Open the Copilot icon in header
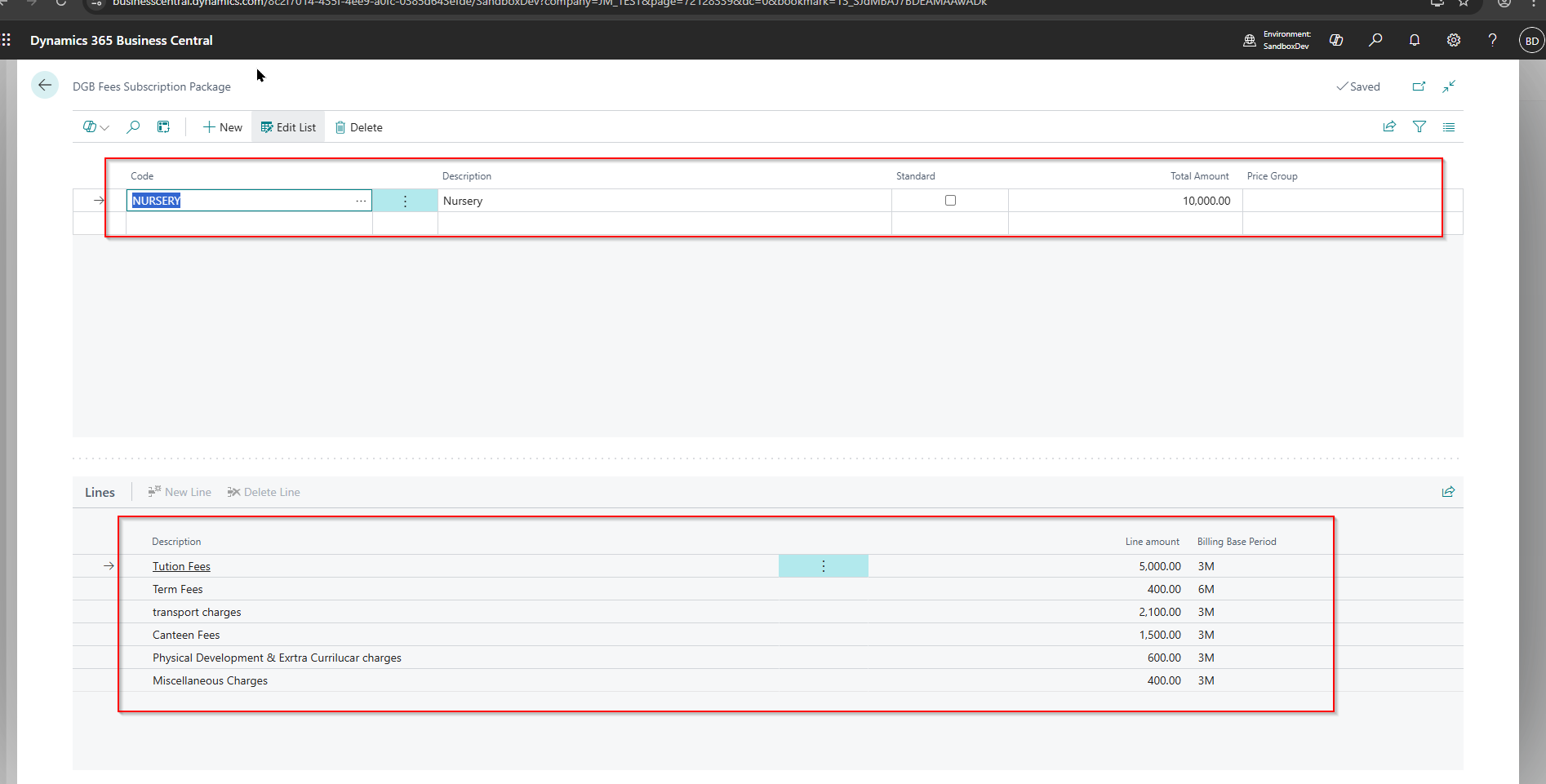This screenshot has width=1546, height=784. coord(1336,40)
